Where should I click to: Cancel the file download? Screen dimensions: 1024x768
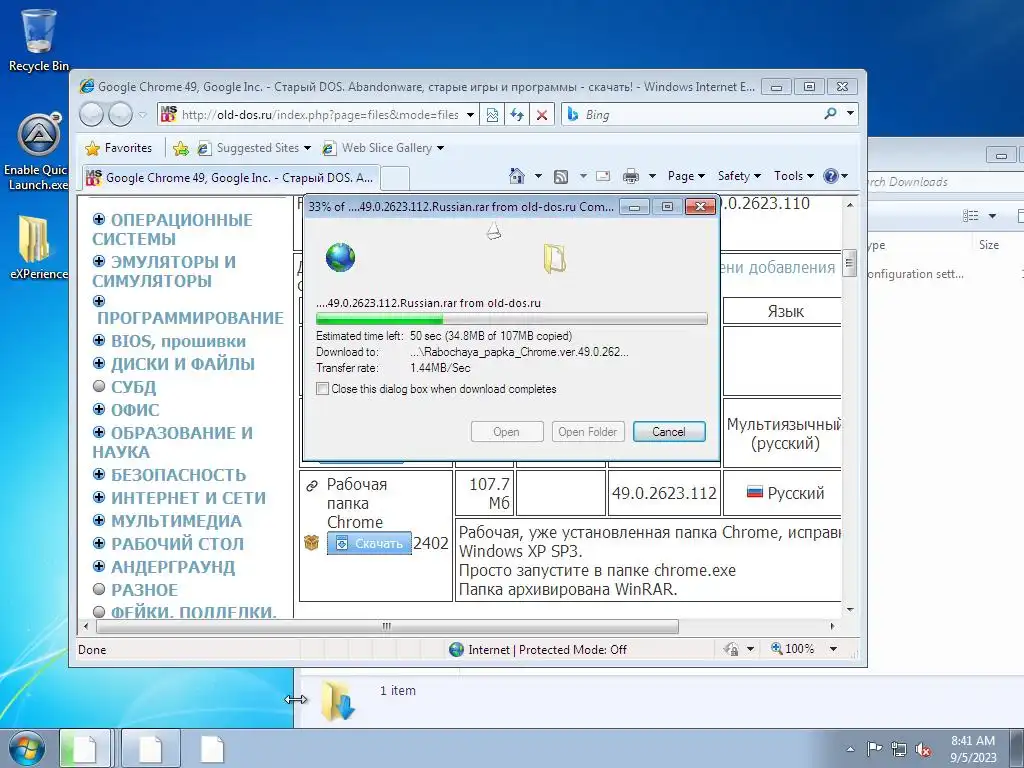[x=669, y=432]
